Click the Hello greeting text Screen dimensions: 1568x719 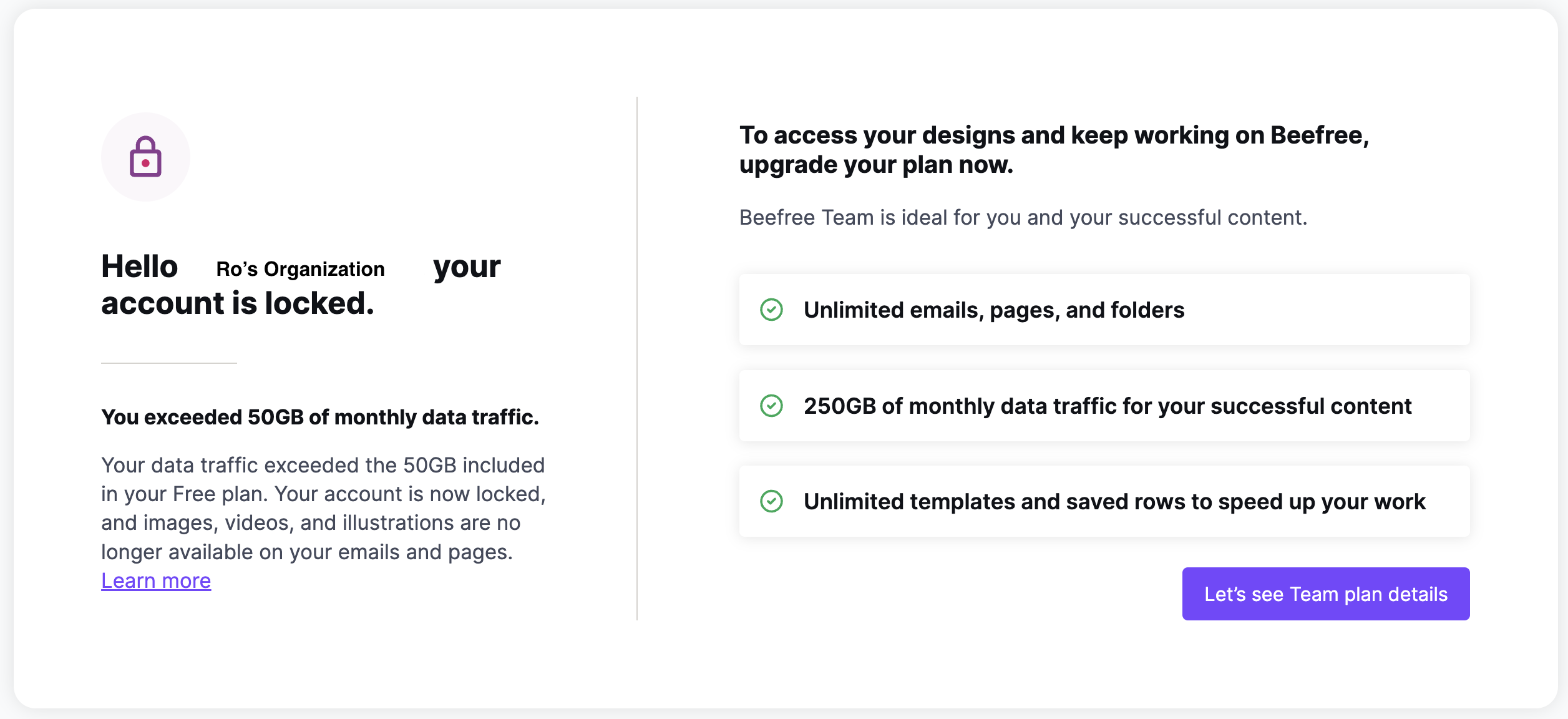140,267
